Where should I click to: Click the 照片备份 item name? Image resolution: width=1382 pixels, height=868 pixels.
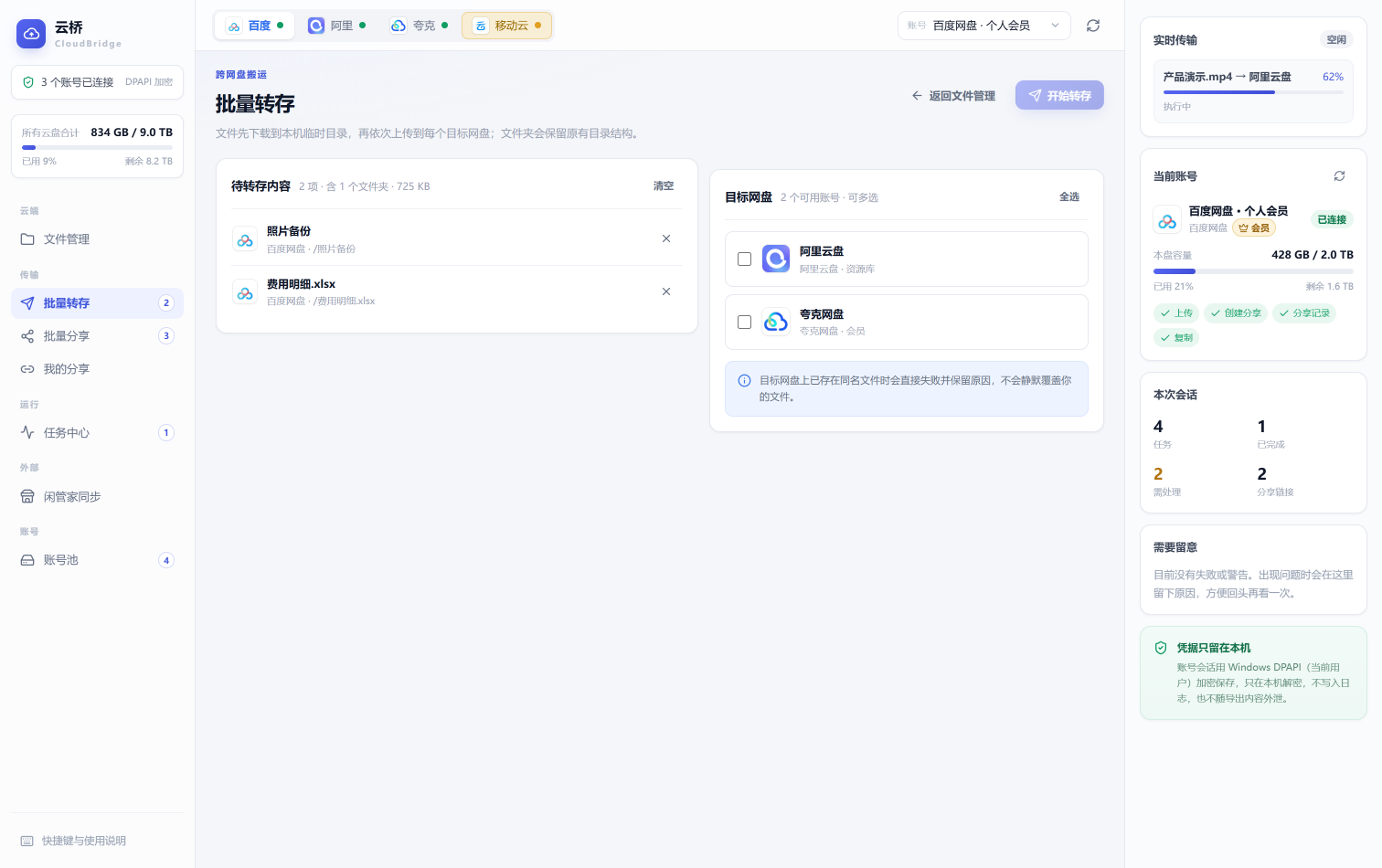(289, 231)
